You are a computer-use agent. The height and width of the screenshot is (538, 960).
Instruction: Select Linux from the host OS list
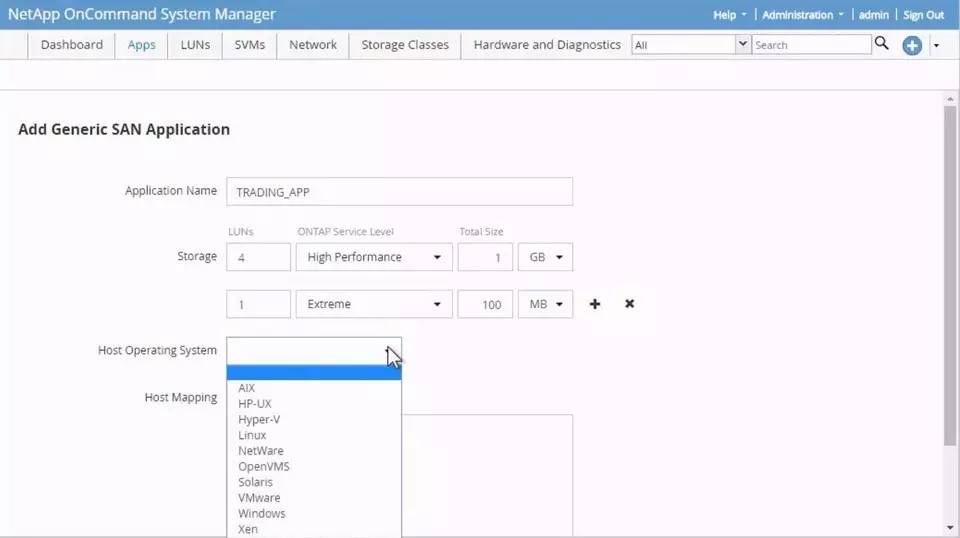pyautogui.click(x=252, y=435)
